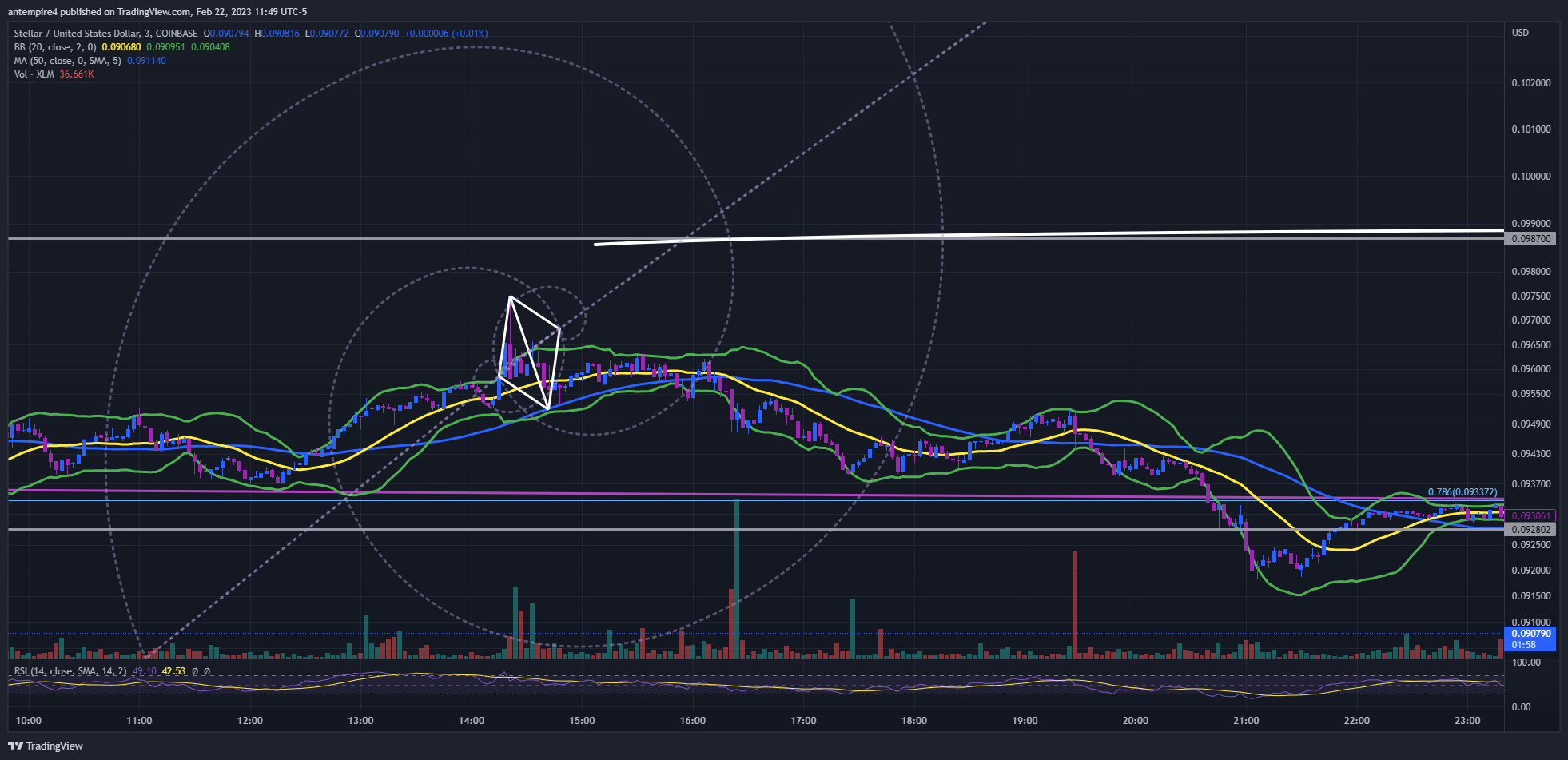Click the 0.096000 price axis label

1531,369
